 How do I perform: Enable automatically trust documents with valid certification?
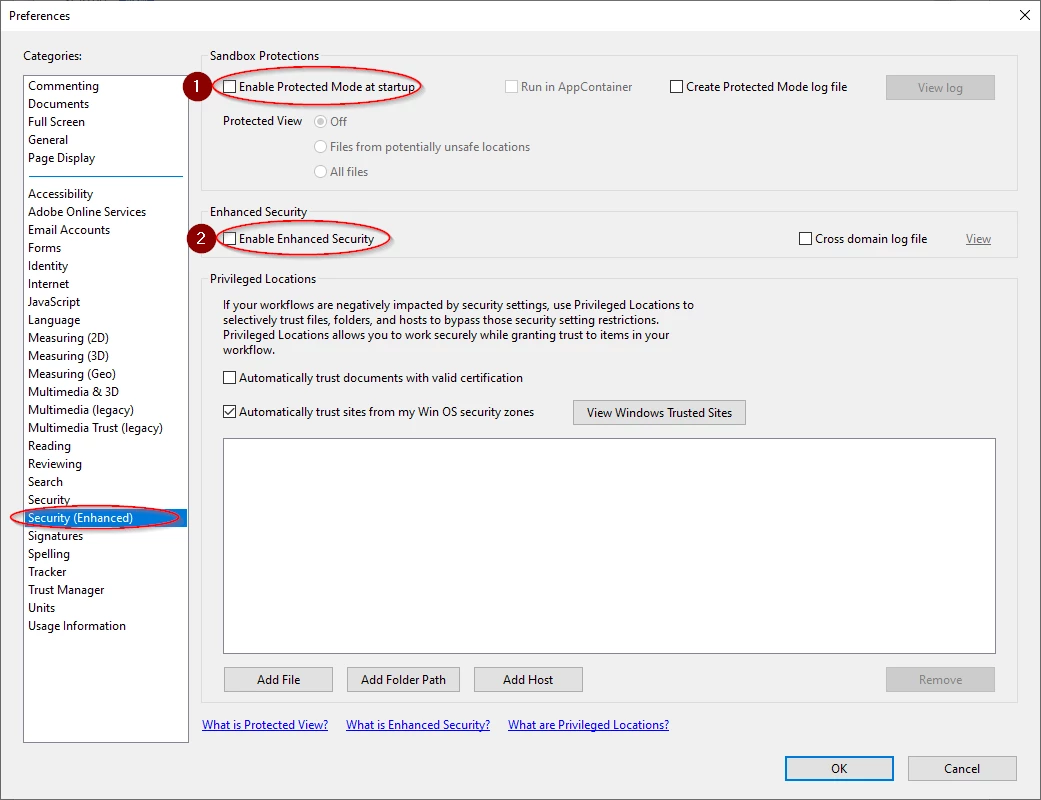[230, 378]
